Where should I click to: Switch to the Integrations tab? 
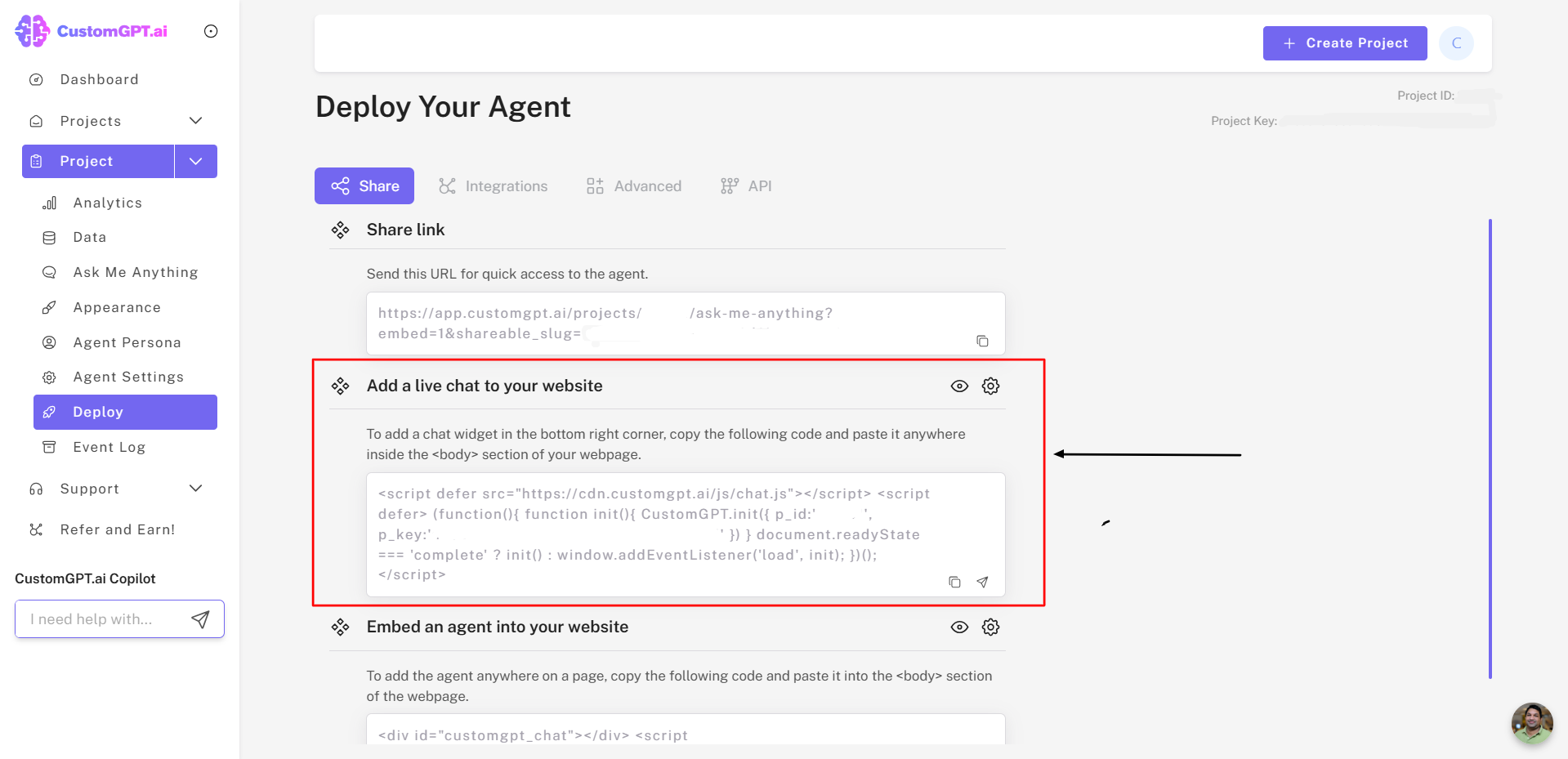[x=494, y=186]
